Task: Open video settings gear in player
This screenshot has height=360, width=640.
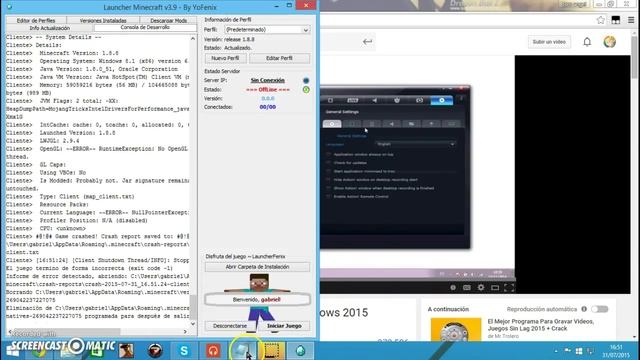Action: (481, 287)
